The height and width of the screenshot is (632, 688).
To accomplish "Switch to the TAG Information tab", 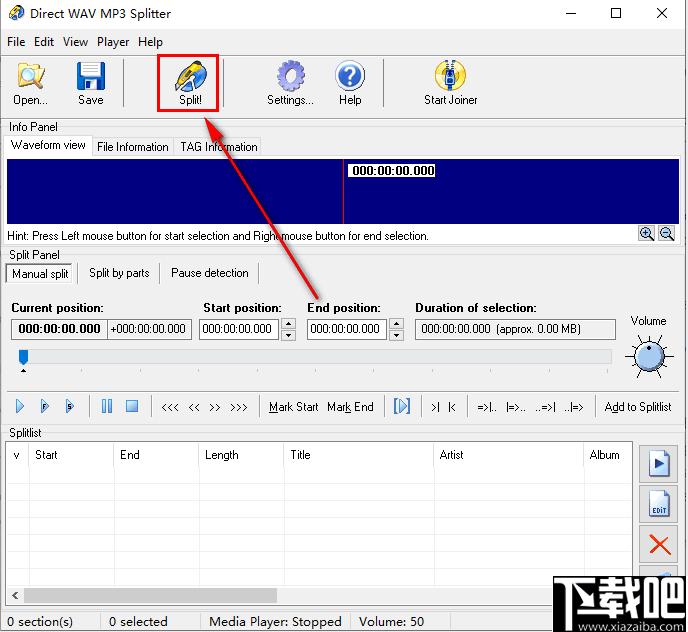I will pos(219,147).
